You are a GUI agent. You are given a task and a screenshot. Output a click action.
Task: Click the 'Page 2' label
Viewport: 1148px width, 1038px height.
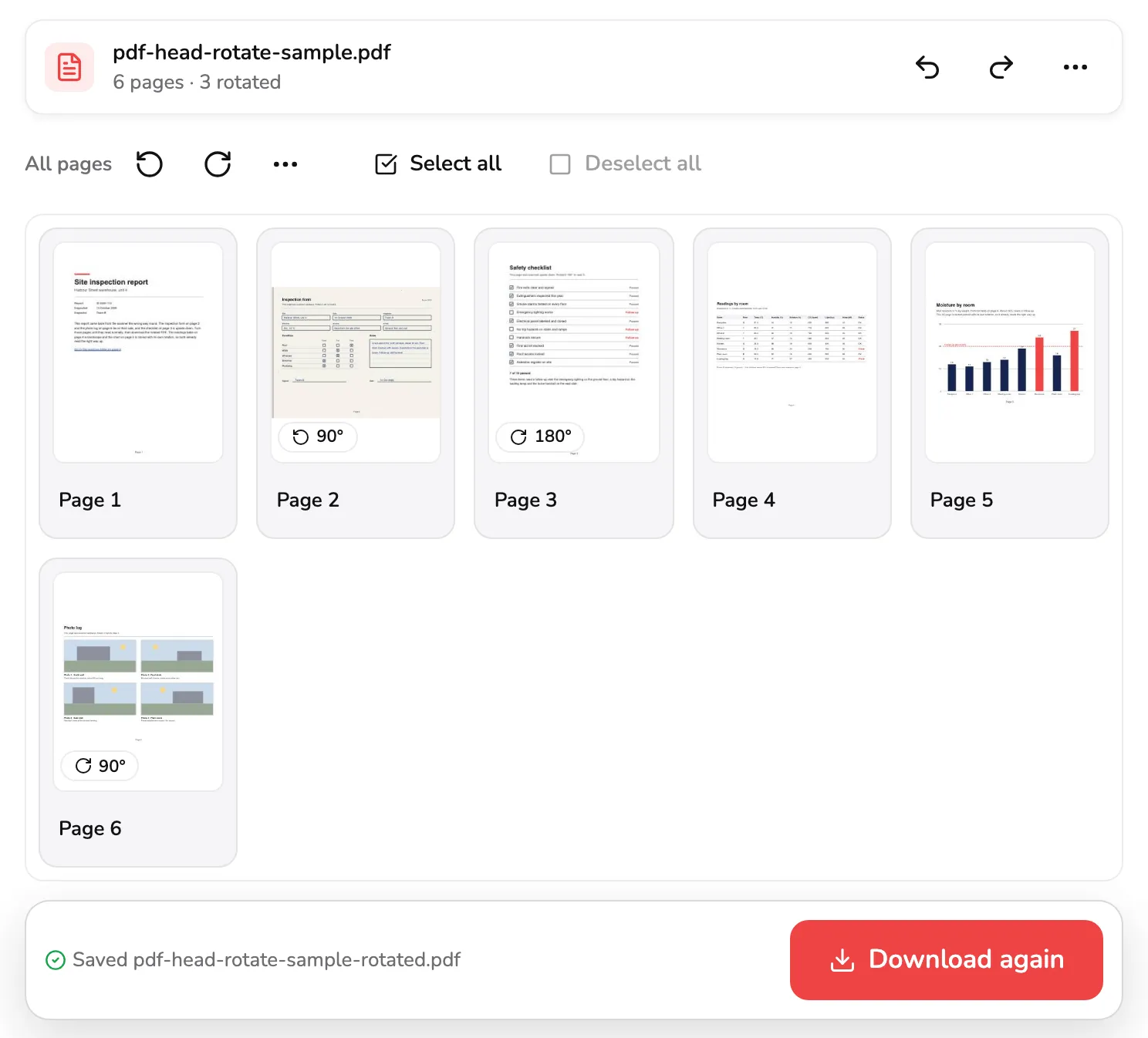pyautogui.click(x=308, y=500)
